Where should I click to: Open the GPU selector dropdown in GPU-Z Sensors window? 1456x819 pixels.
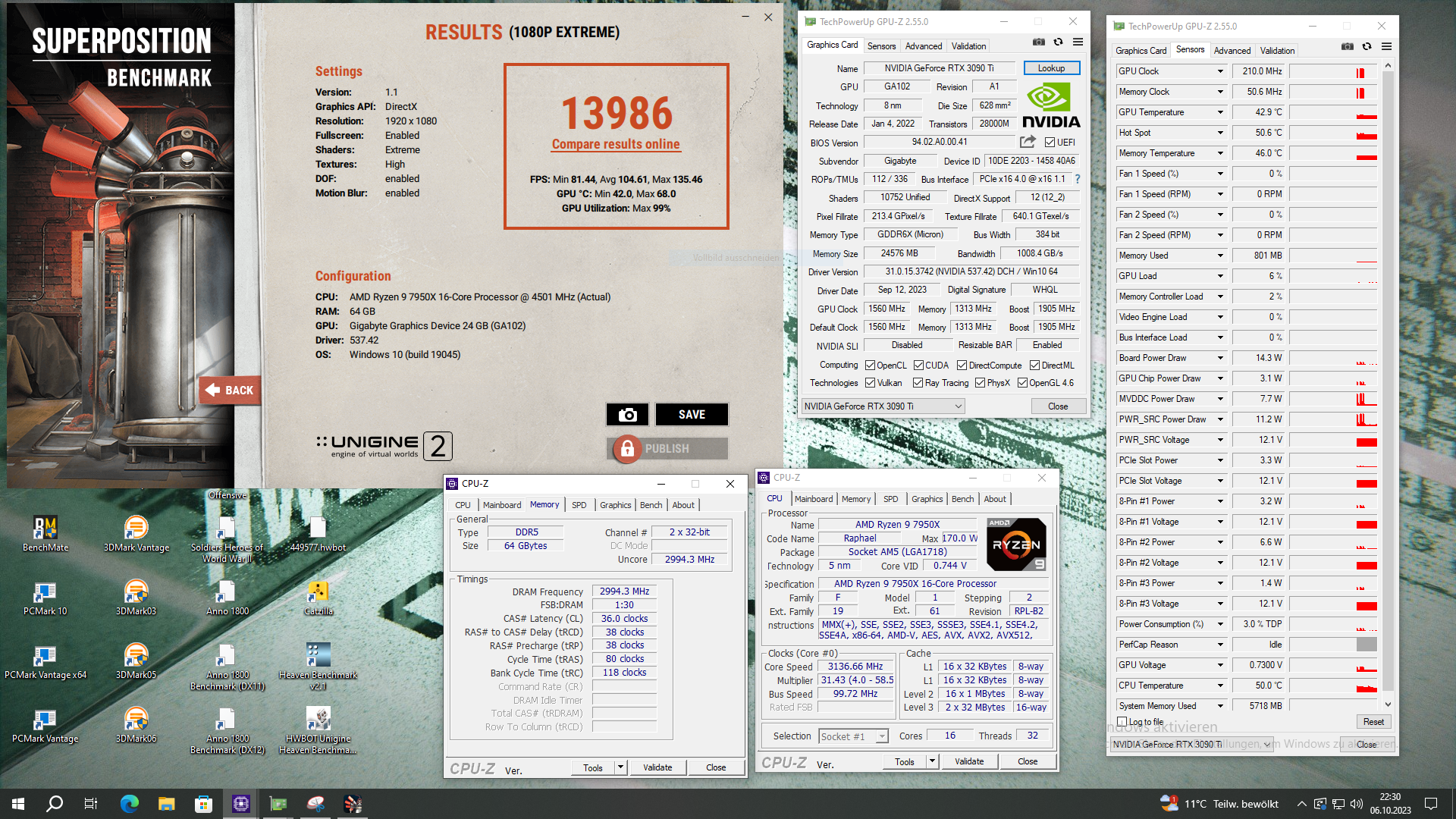1192,745
